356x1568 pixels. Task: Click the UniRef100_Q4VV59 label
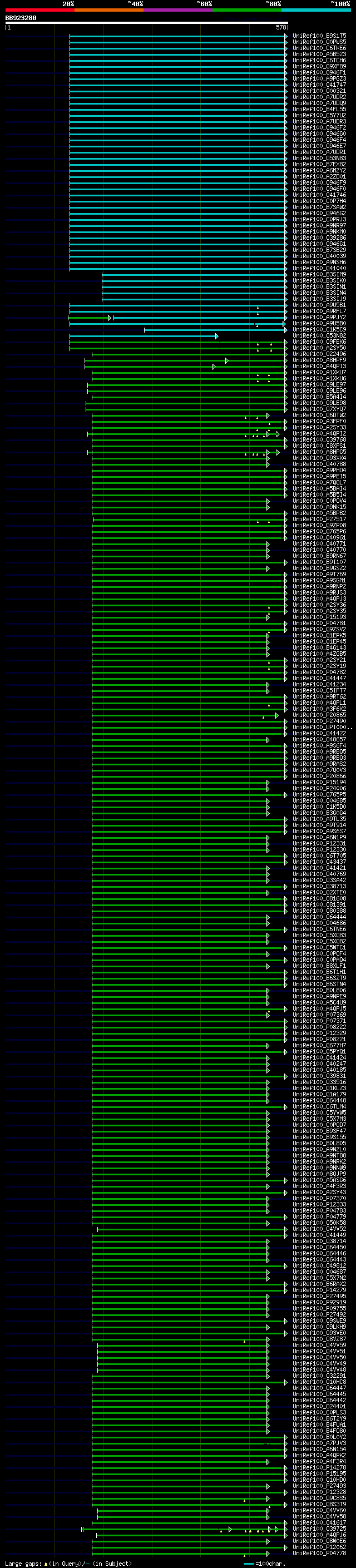click(x=319, y=1344)
